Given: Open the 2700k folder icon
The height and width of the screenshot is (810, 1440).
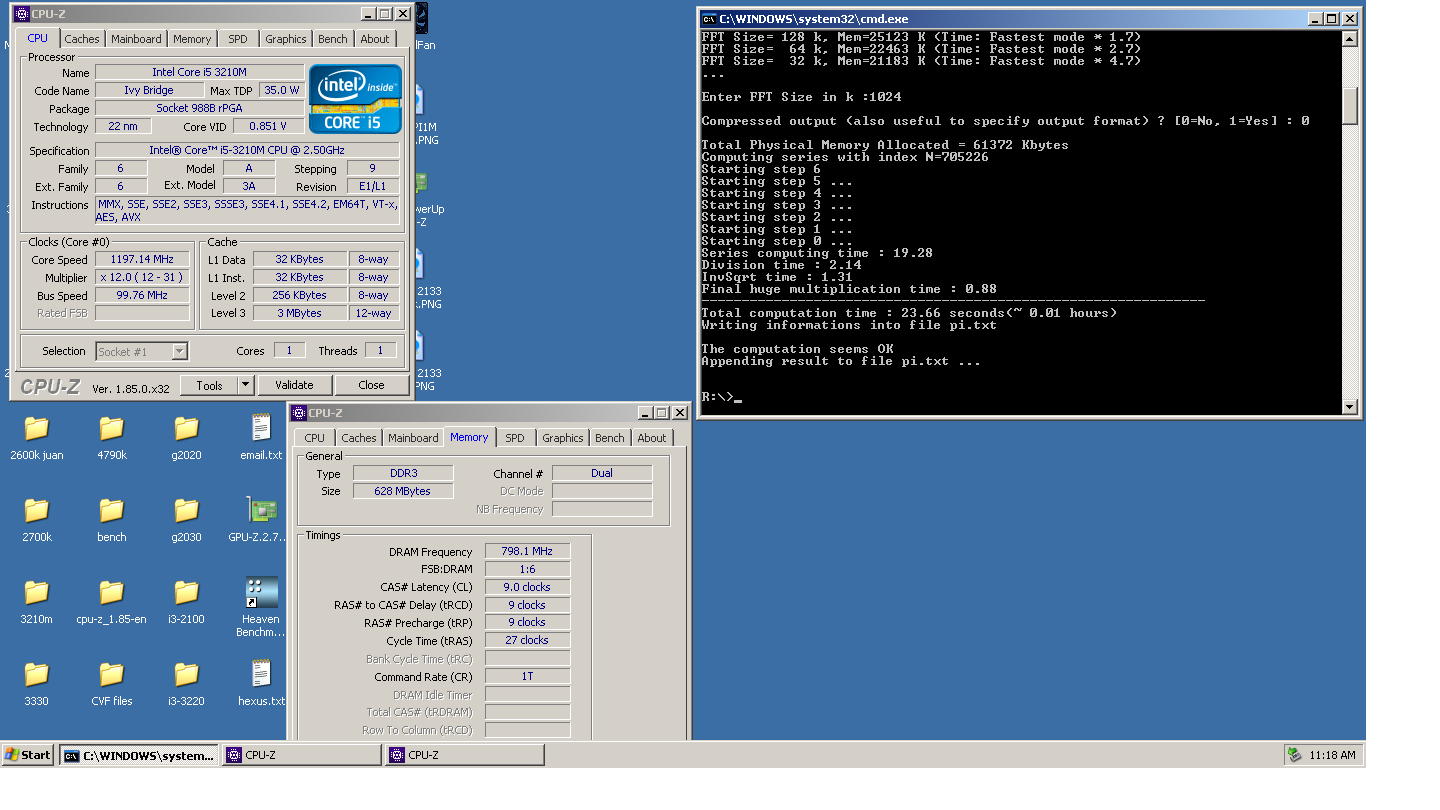Looking at the screenshot, I should [37, 511].
